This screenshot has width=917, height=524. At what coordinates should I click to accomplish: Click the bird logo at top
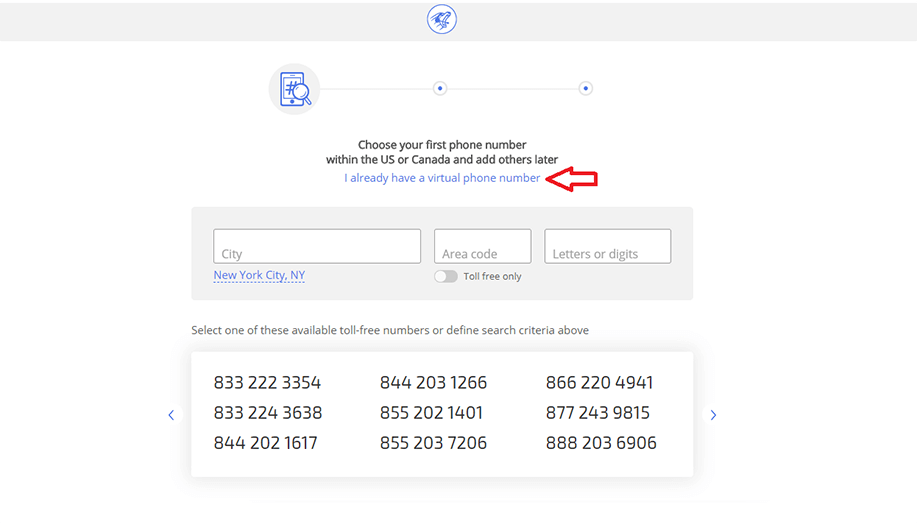(442, 19)
